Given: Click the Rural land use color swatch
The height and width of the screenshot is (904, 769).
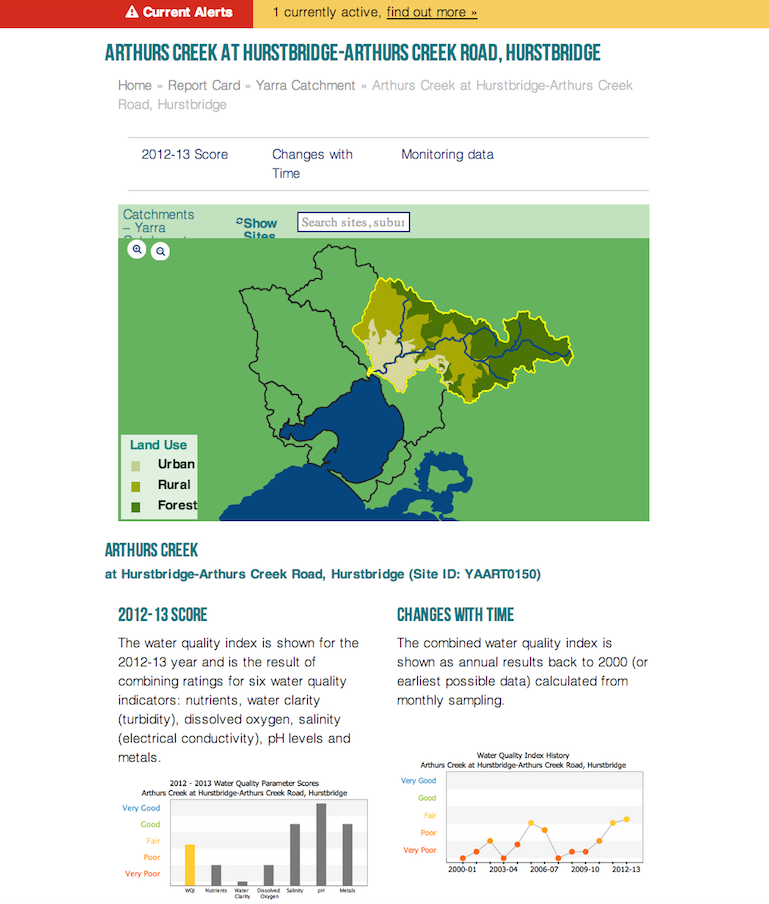Looking at the screenshot, I should 136,487.
